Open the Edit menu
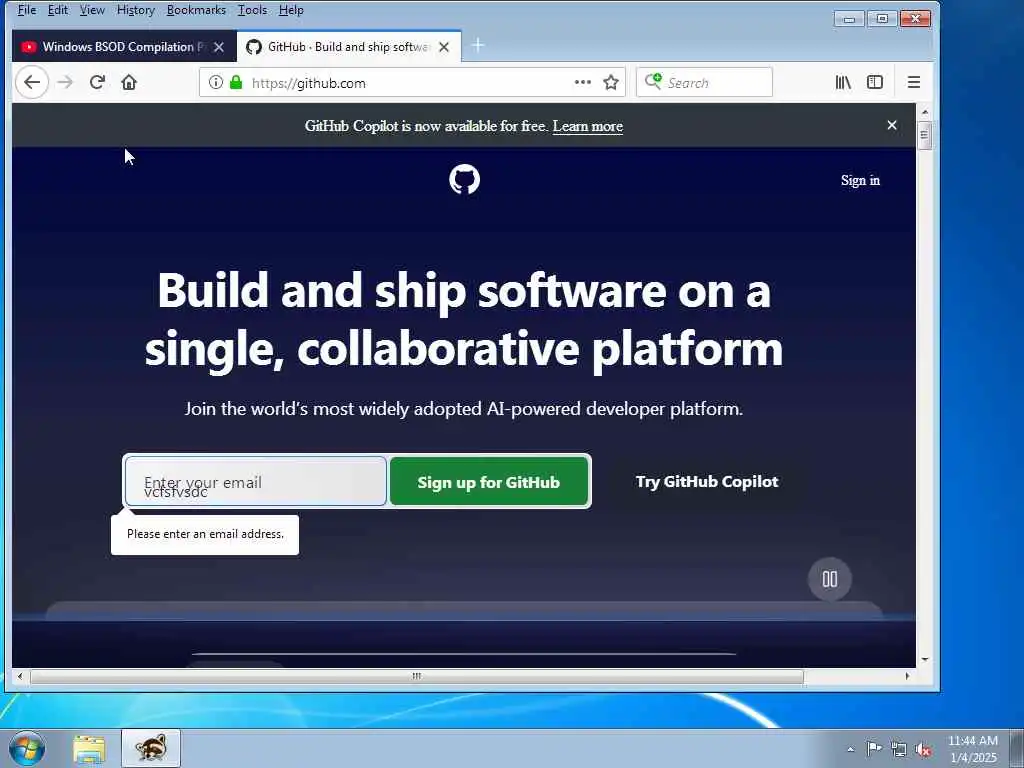 (57, 10)
